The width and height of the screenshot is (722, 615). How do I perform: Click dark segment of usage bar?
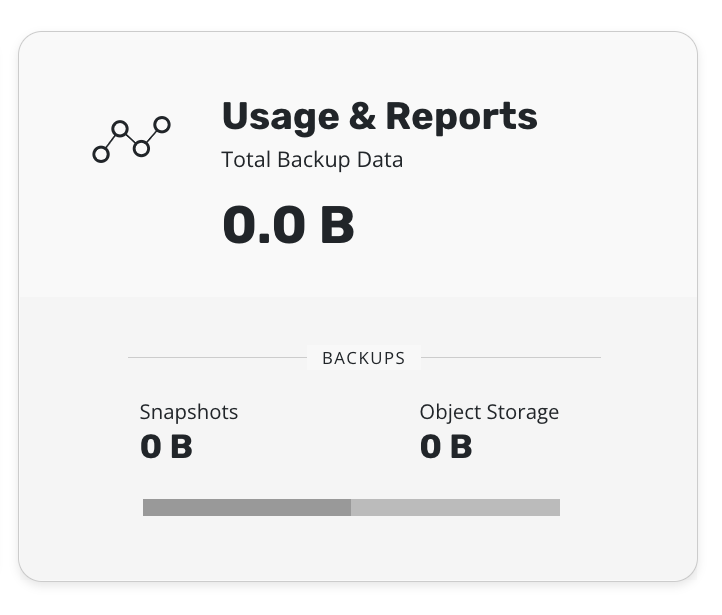pyautogui.click(x=246, y=507)
